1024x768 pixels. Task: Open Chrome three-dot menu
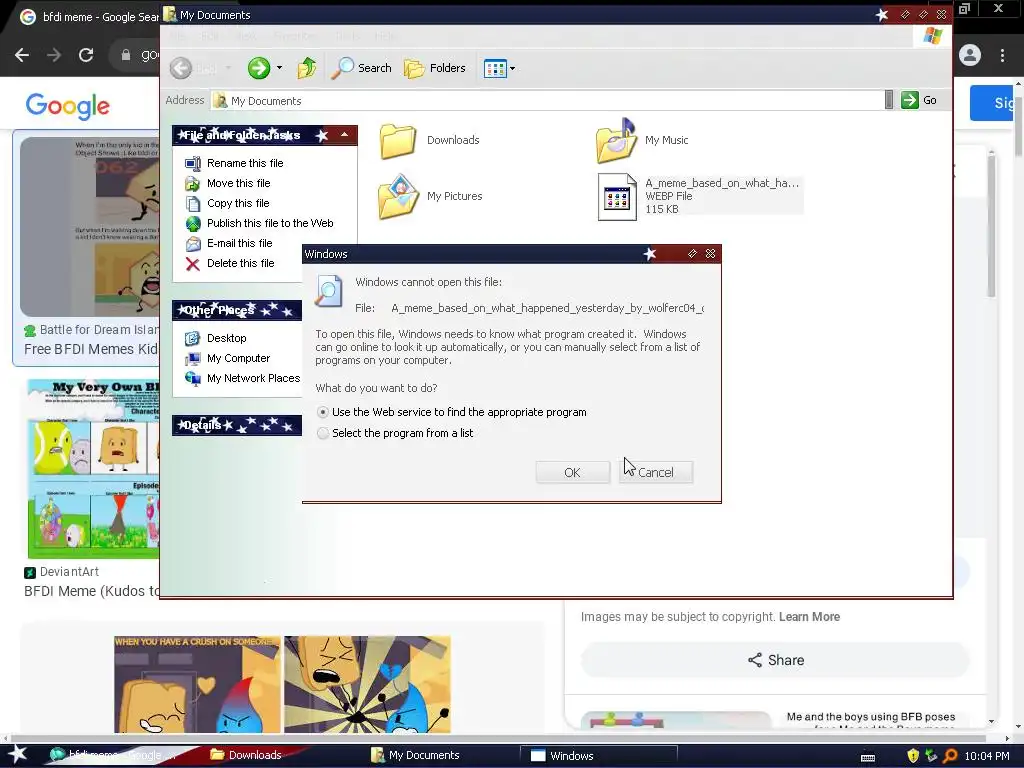tap(1002, 55)
